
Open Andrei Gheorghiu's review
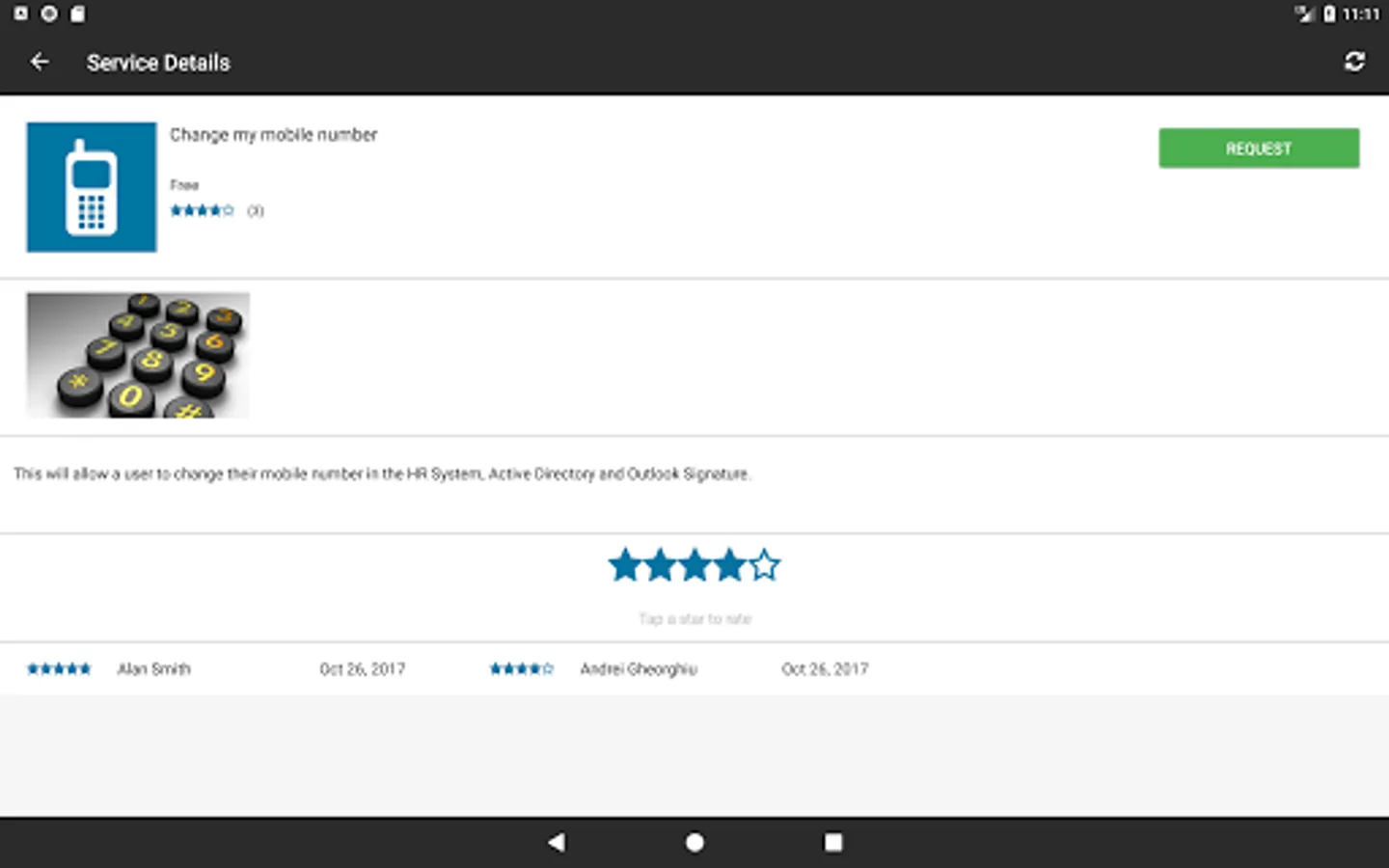(639, 669)
